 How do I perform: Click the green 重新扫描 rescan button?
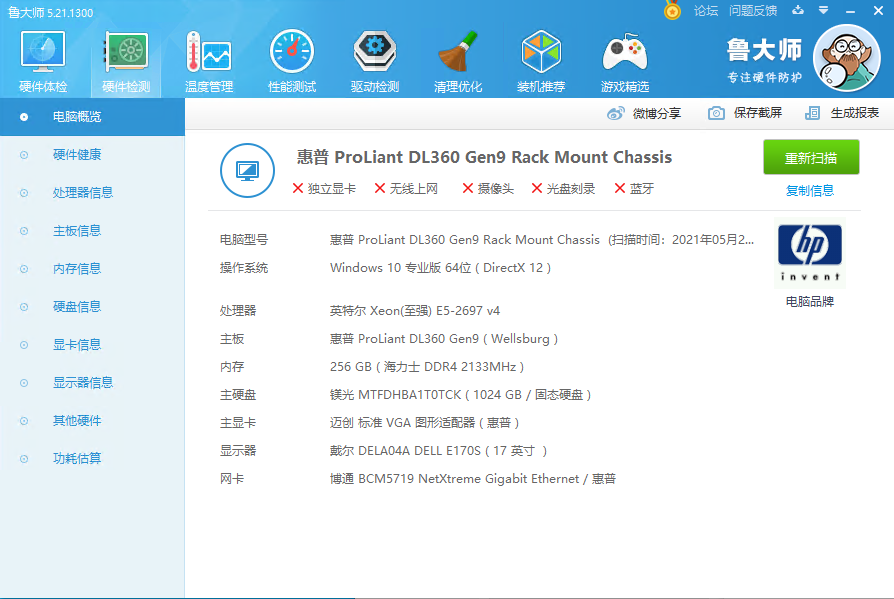pyautogui.click(x=811, y=157)
